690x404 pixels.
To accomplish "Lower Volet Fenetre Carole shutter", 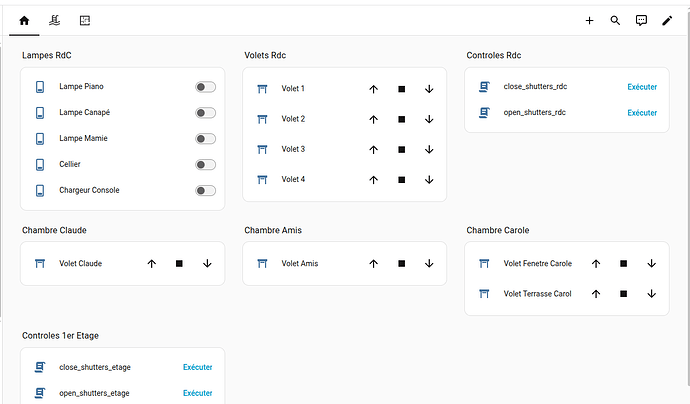I will coord(652,264).
